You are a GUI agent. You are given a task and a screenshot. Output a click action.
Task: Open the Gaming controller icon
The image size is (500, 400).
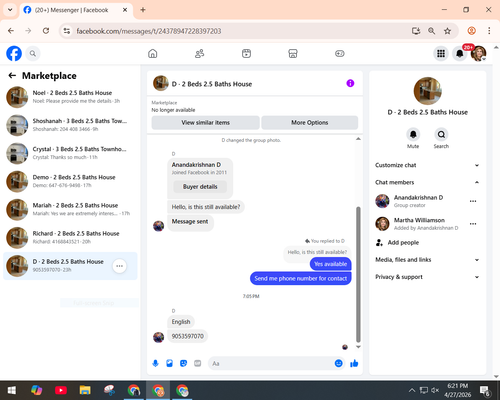coord(340,53)
